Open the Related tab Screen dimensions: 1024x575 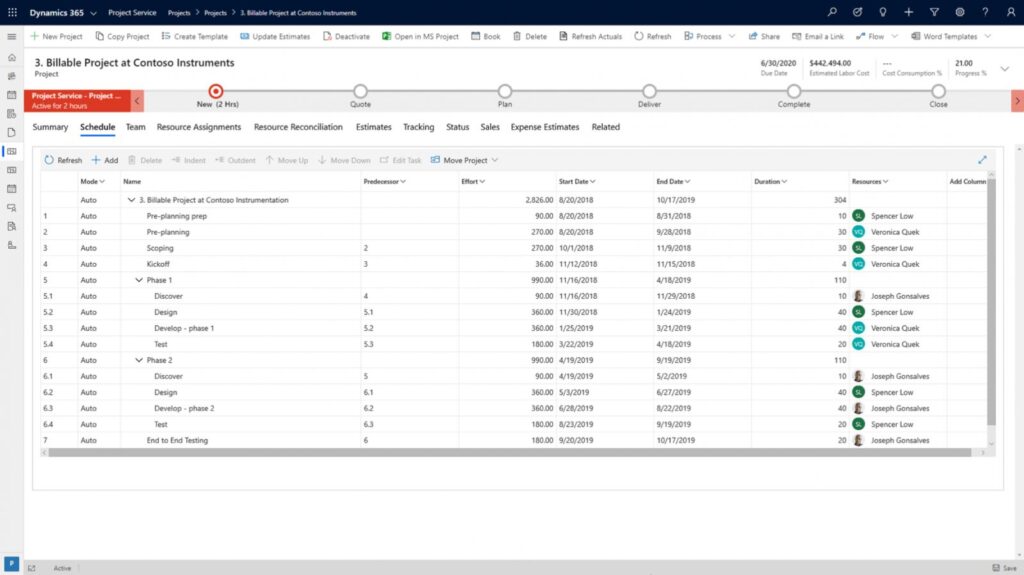[605, 127]
